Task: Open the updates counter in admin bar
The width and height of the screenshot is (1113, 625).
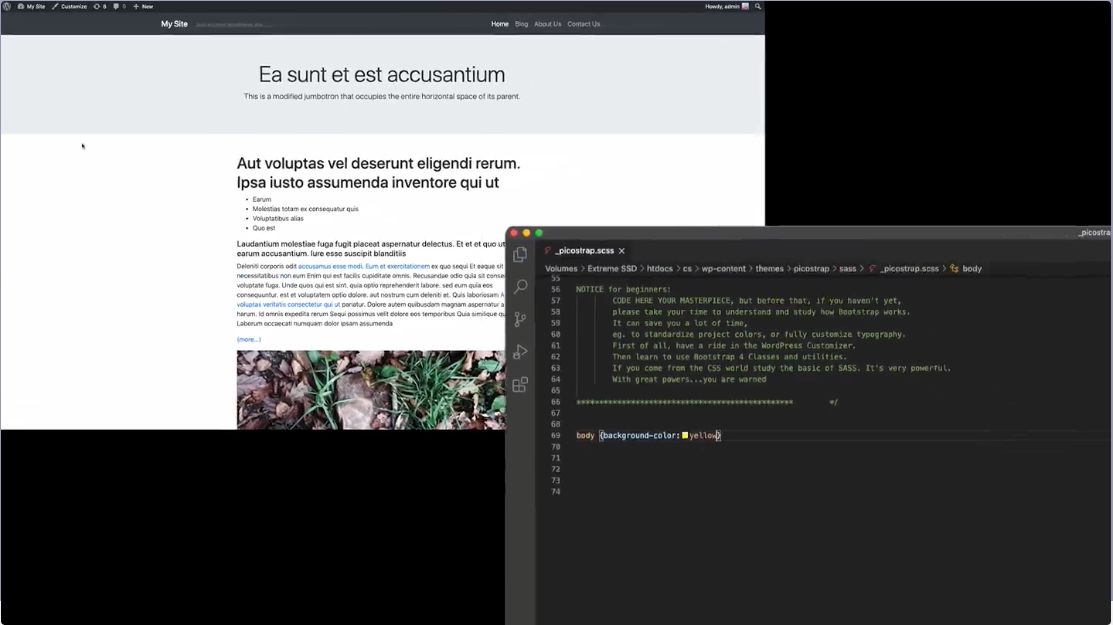Action: click(x=100, y=6)
